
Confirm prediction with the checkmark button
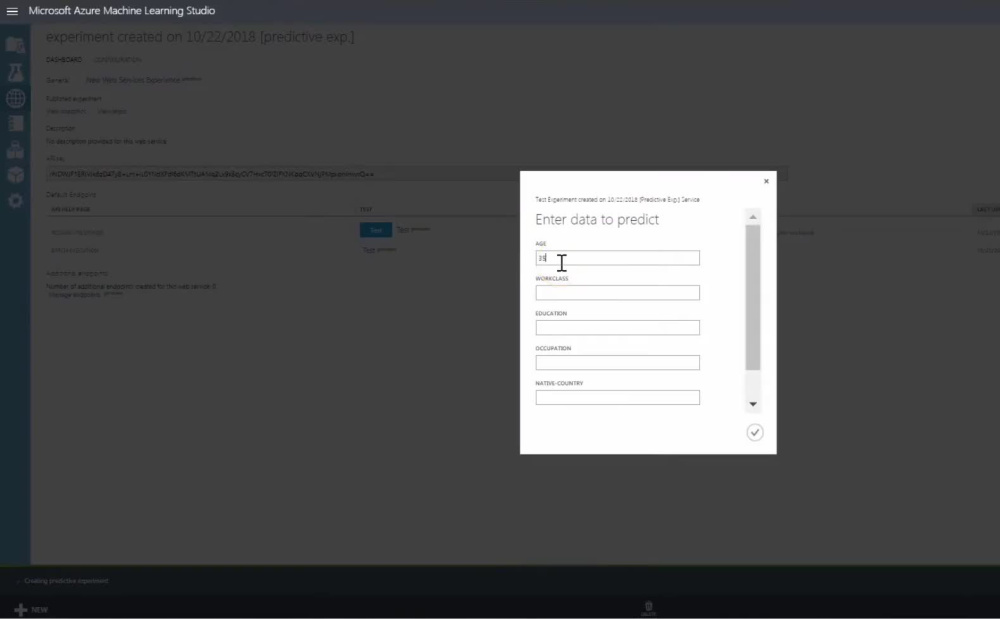tap(754, 433)
